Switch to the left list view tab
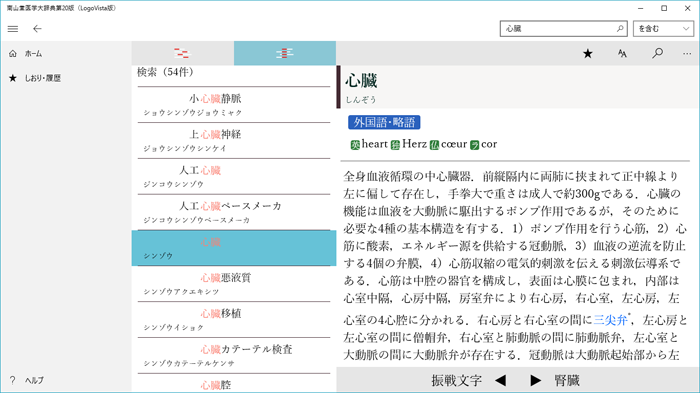Screen dimensions: 700x393 click(183, 53)
